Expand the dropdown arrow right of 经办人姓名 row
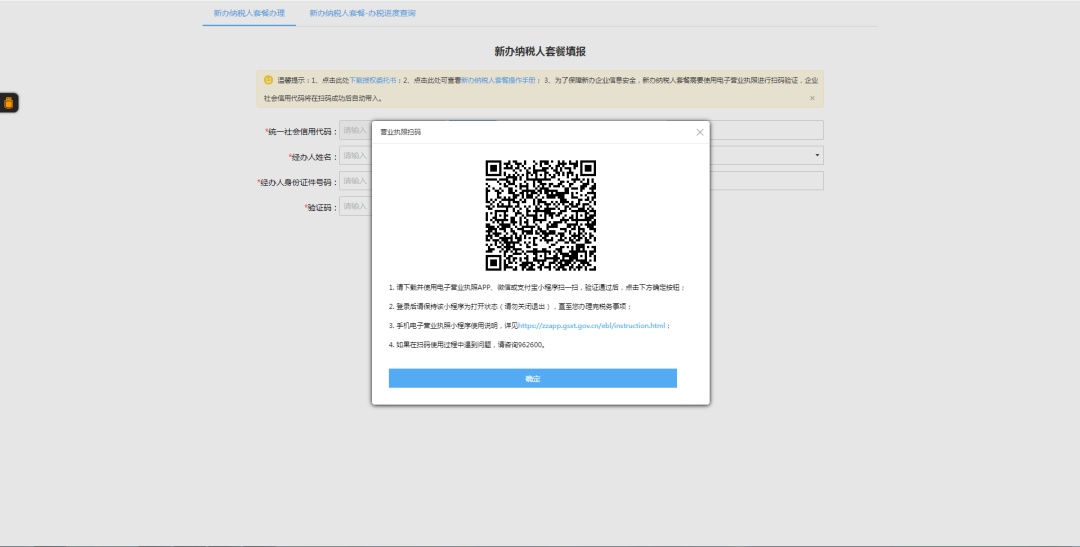Viewport: 1080px width, 547px height. [817, 155]
